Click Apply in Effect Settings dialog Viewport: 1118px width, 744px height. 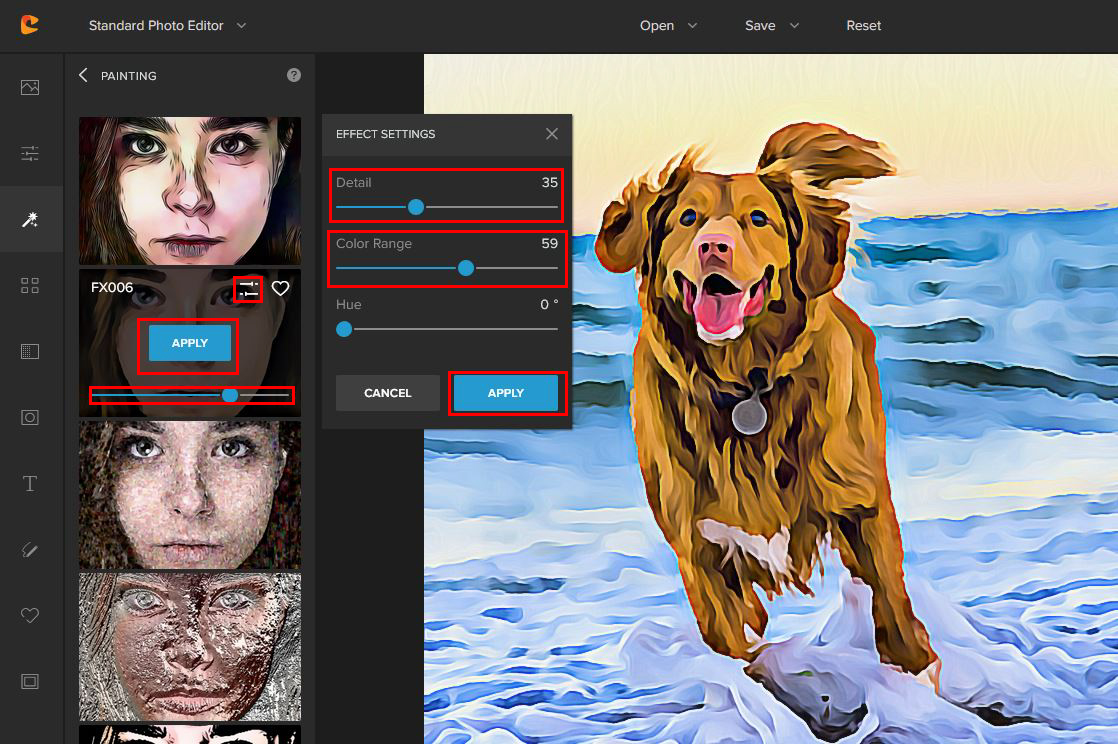point(506,393)
